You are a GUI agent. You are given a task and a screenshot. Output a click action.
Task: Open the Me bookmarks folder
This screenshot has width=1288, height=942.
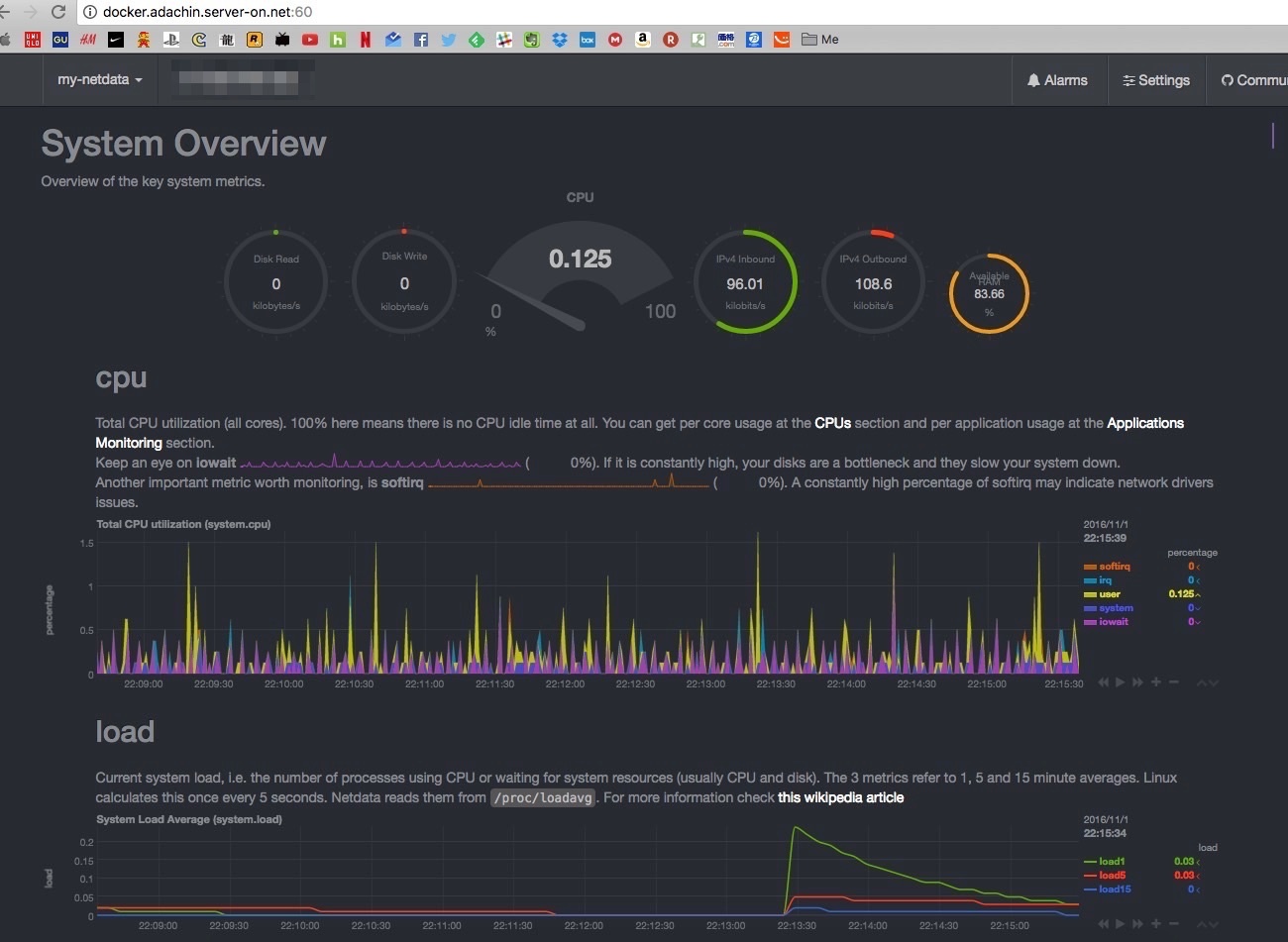click(x=820, y=40)
